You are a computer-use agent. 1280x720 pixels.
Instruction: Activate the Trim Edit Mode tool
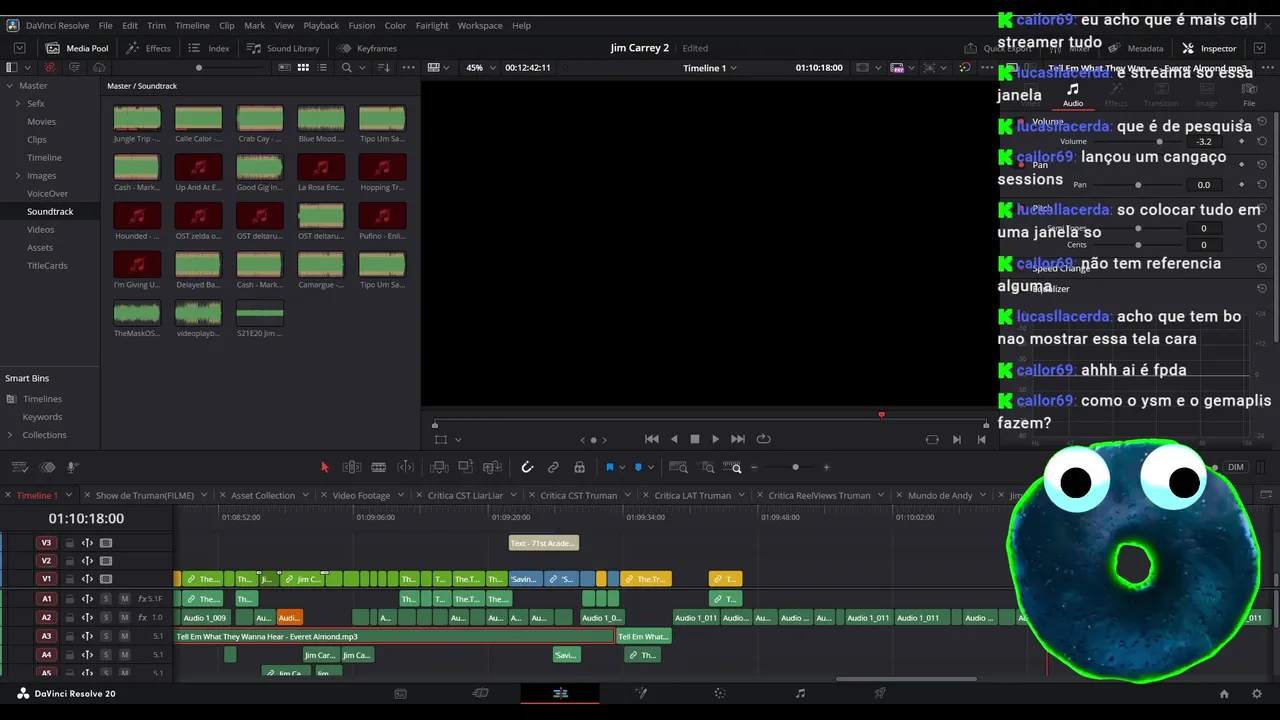(352, 467)
